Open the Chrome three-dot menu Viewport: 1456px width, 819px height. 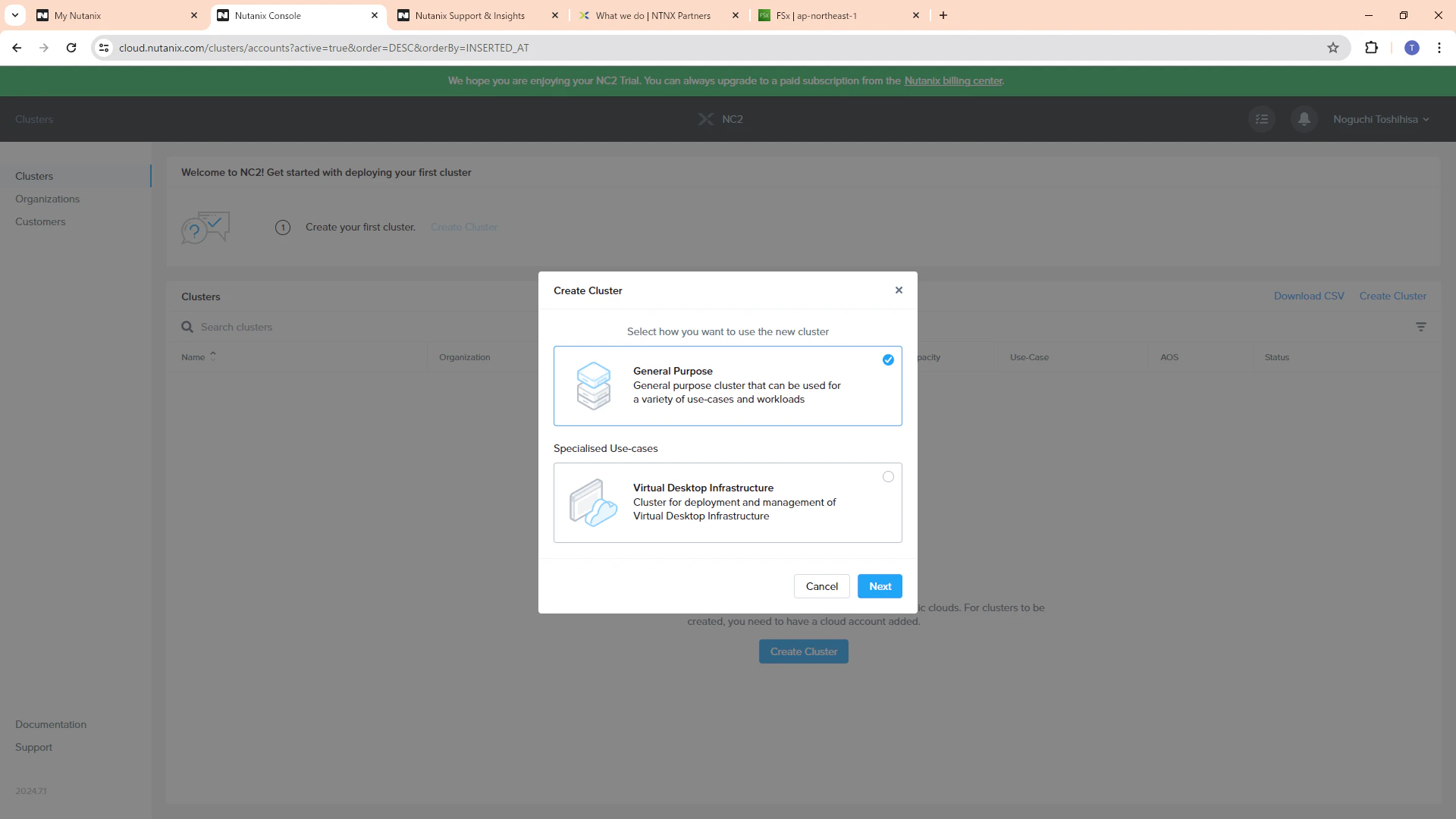pos(1439,48)
